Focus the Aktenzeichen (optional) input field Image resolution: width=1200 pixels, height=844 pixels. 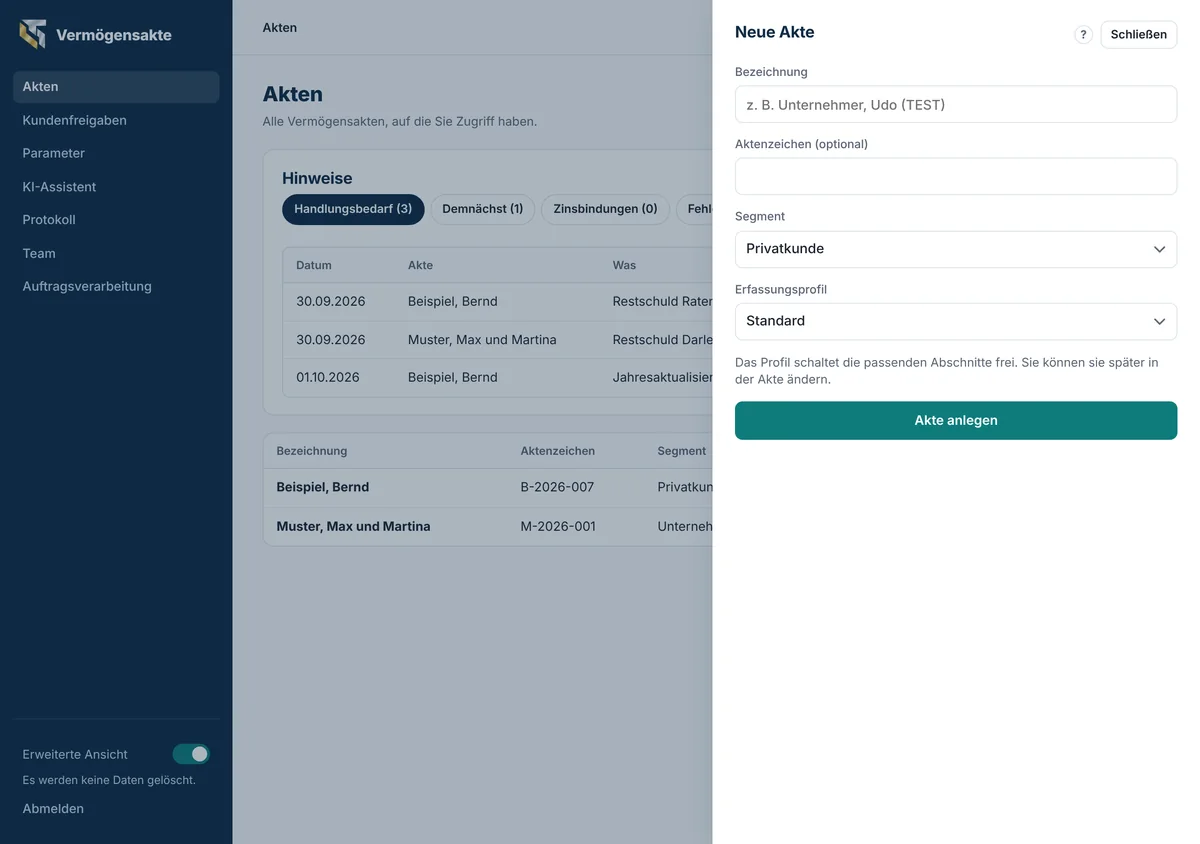[x=955, y=176]
